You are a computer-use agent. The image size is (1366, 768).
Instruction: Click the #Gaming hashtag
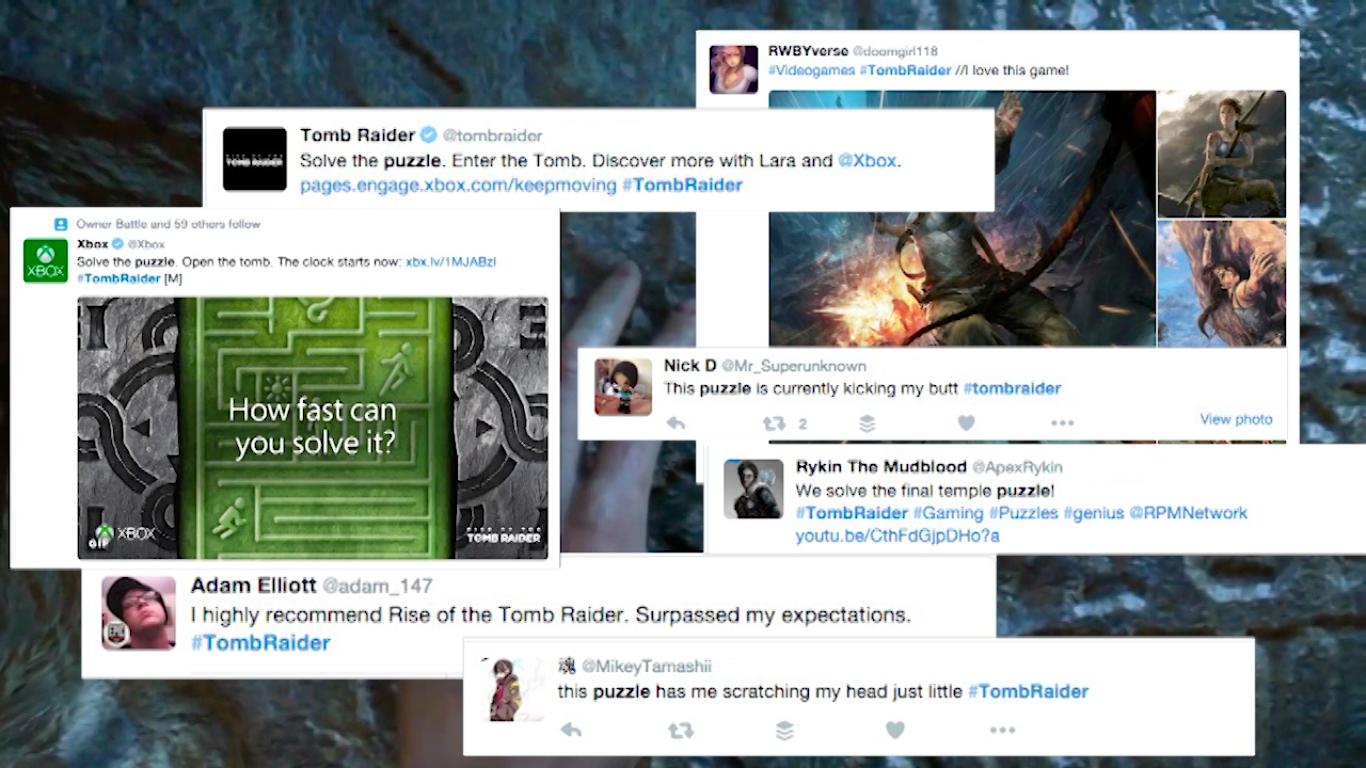pos(949,513)
